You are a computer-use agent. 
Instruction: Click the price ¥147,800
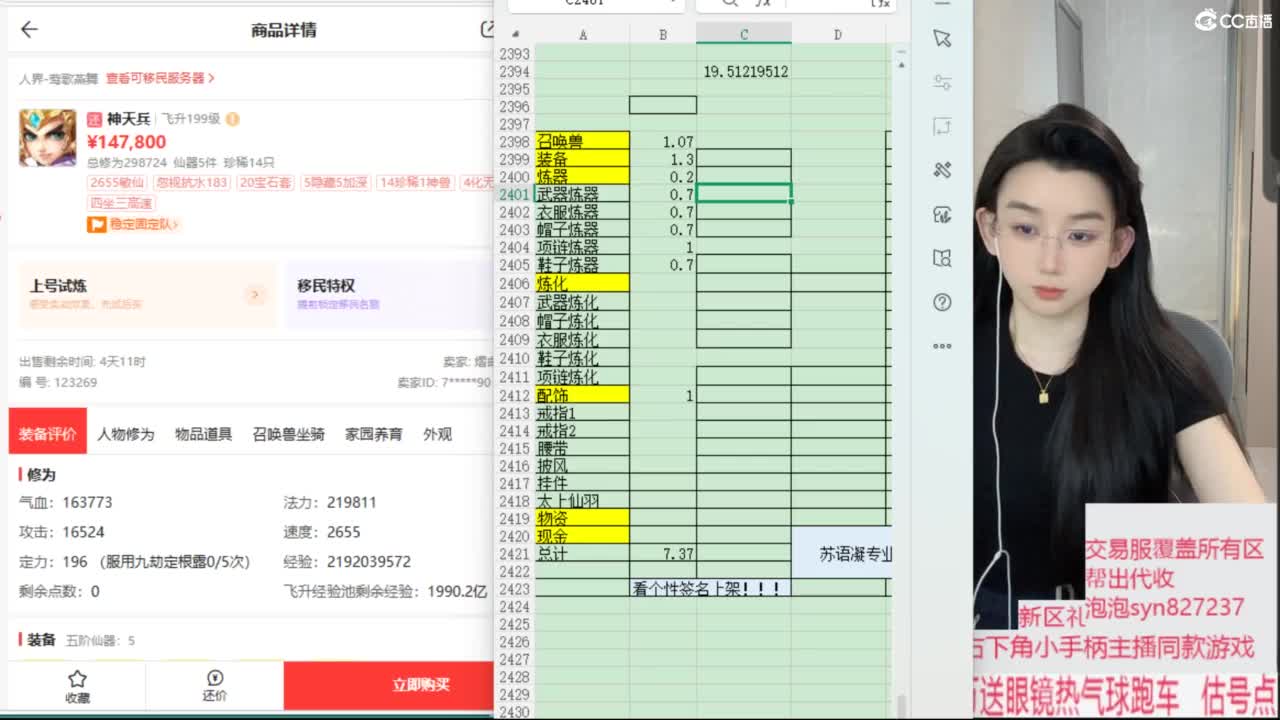click(126, 142)
